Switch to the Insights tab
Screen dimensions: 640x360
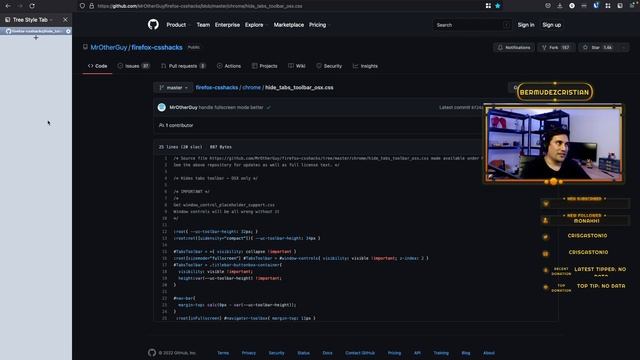(x=365, y=66)
